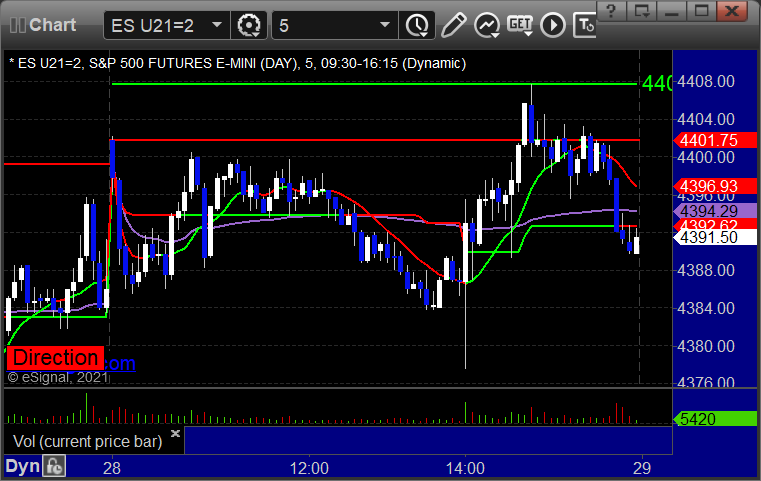Click the 4384.00 price axis label
This screenshot has width=761, height=481.
click(x=706, y=308)
